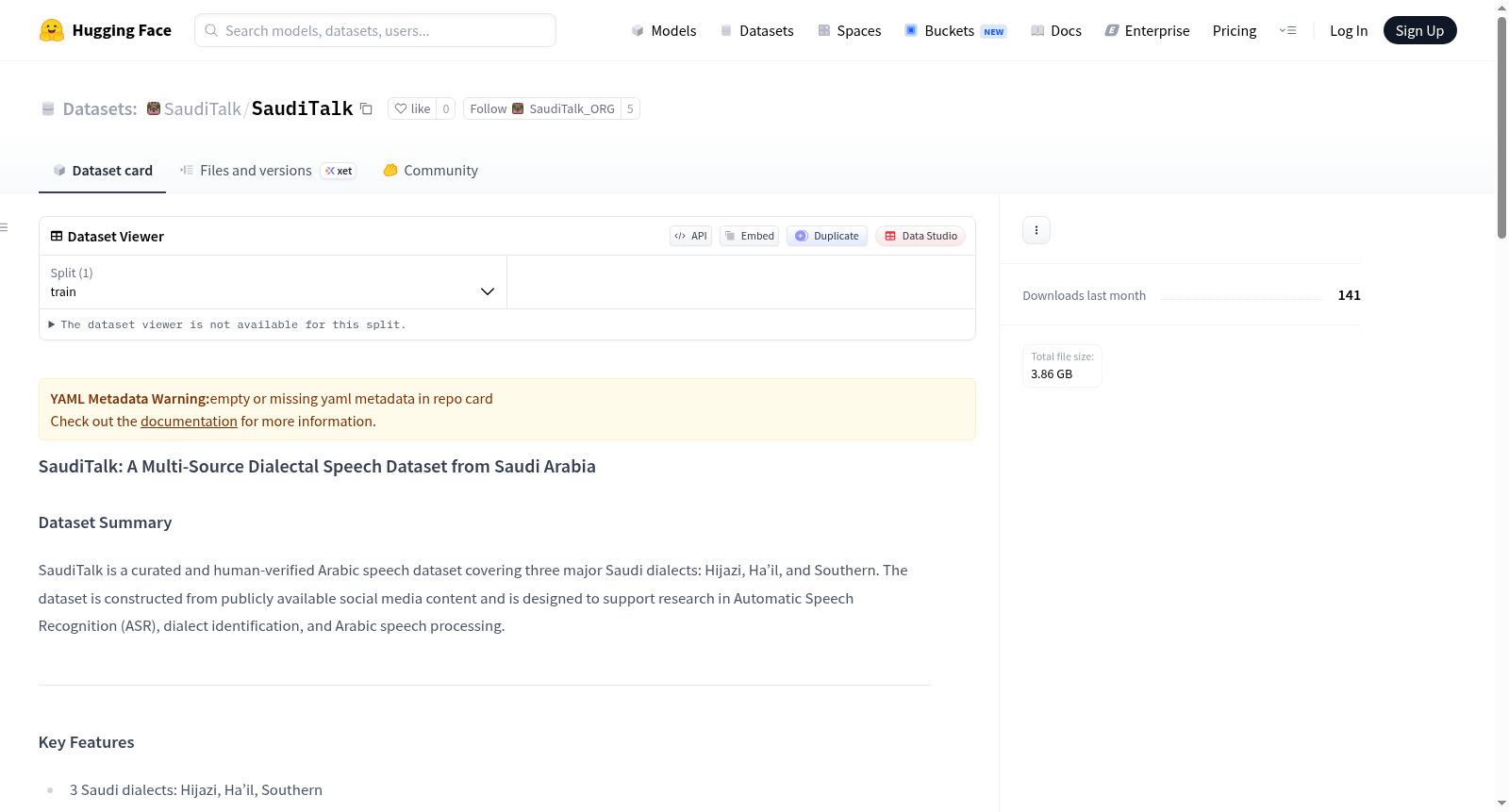1509x812 pixels.
Task: Like the SaudiTalk dataset
Action: click(412, 108)
